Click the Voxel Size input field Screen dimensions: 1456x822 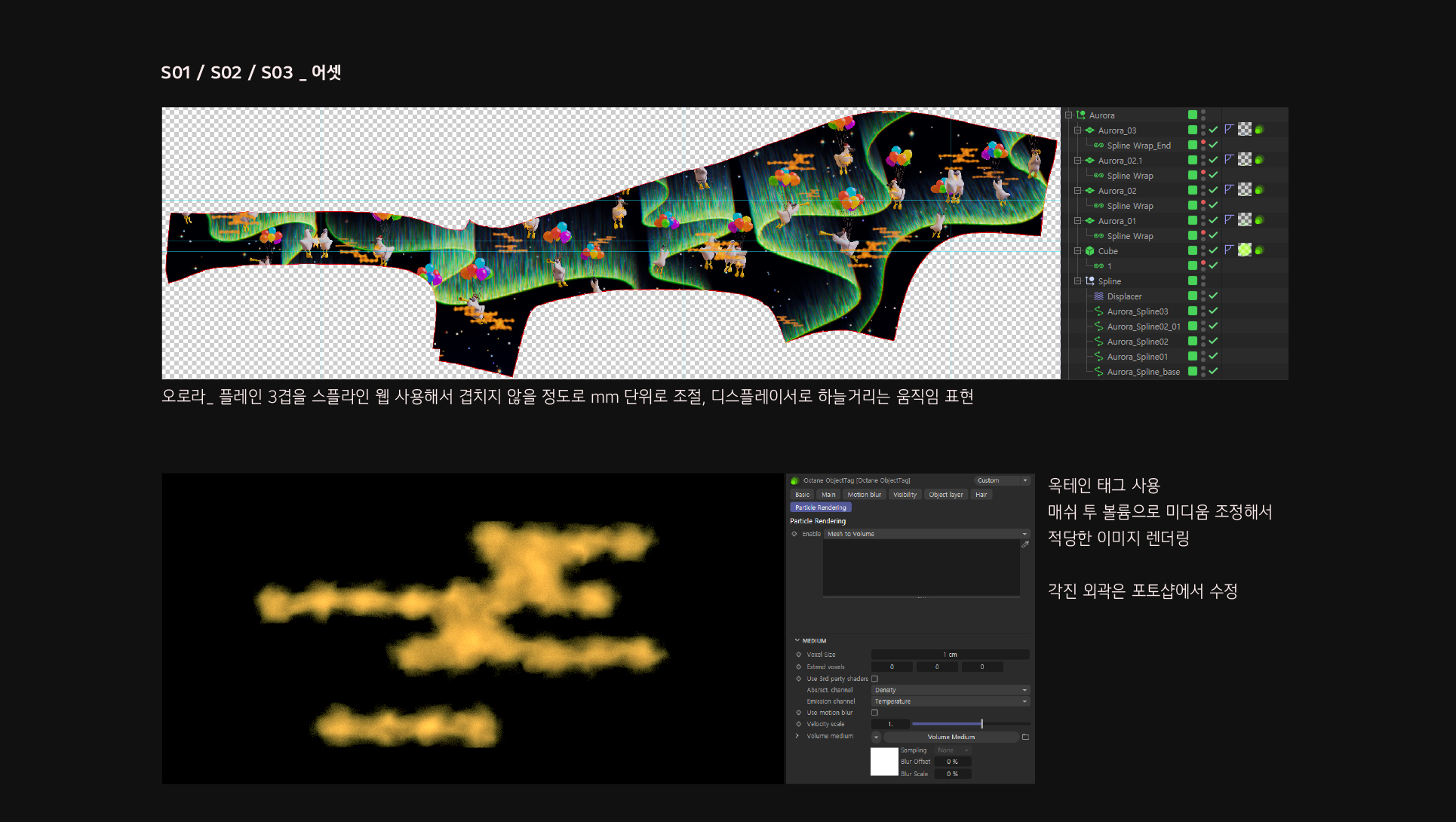coord(950,655)
